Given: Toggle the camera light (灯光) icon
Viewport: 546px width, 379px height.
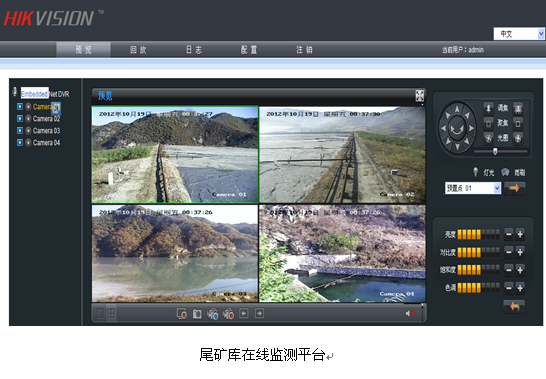Looking at the screenshot, I should [x=475, y=172].
